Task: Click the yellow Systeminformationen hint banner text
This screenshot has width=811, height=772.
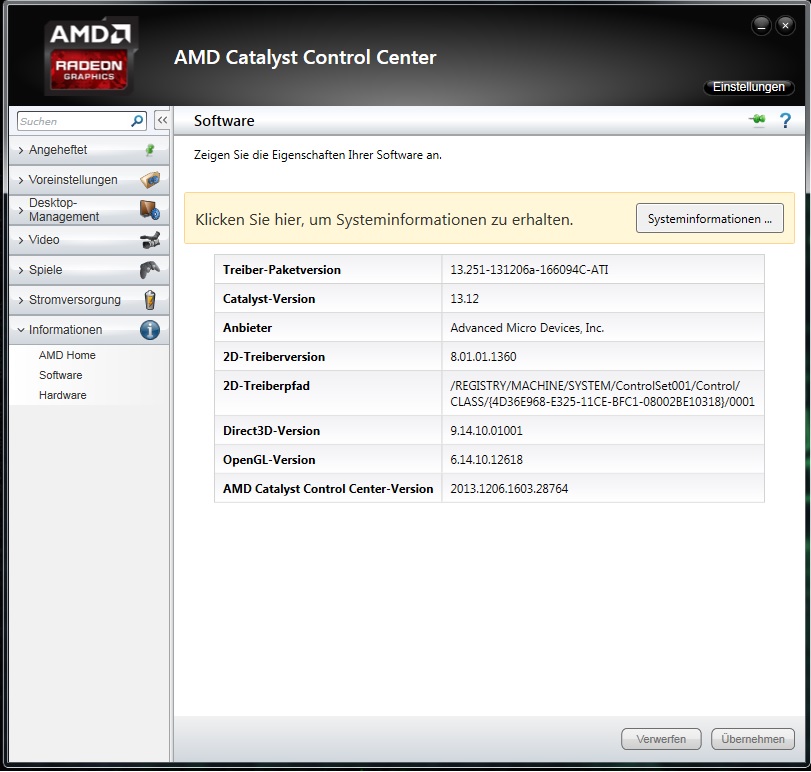Action: 384,220
